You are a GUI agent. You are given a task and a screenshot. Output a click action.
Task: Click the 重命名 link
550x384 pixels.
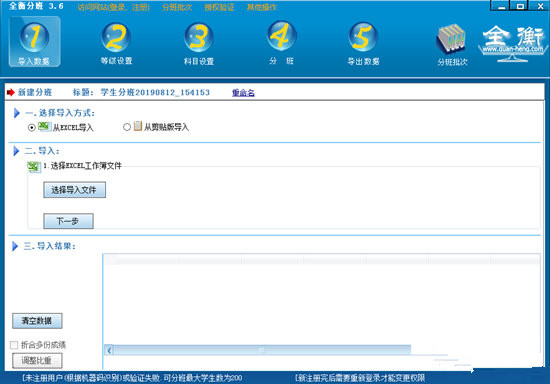[243, 93]
